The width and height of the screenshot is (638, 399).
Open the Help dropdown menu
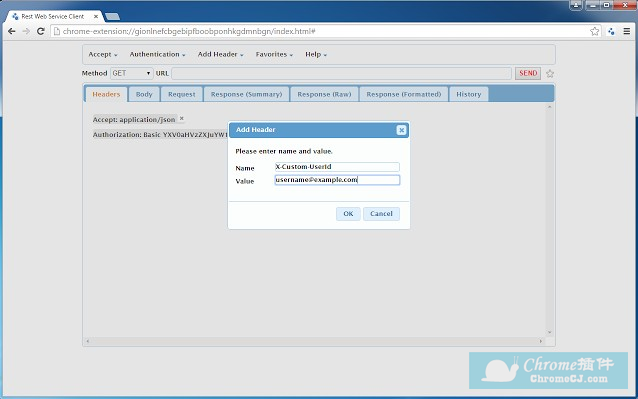click(316, 55)
